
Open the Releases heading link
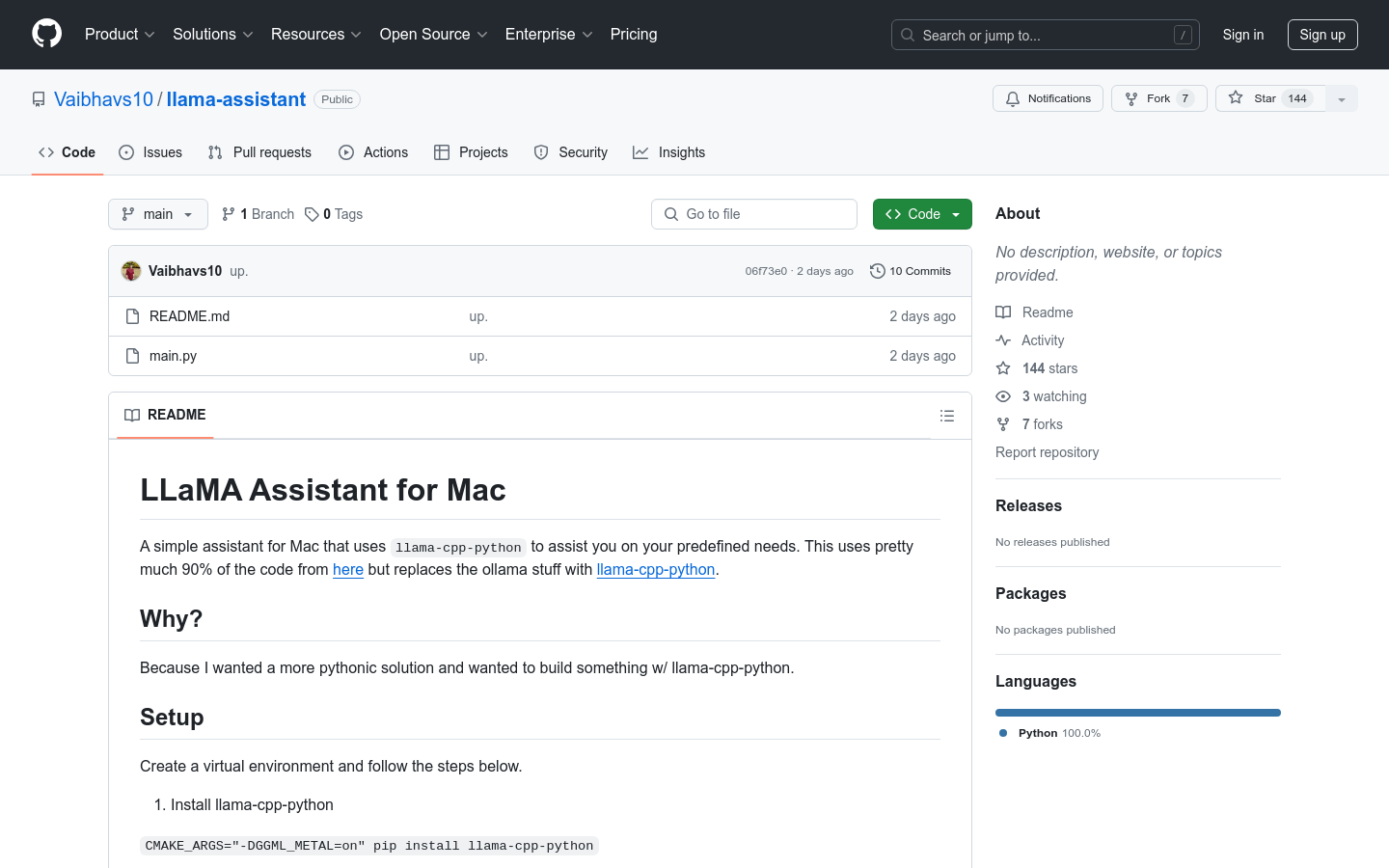point(1028,505)
